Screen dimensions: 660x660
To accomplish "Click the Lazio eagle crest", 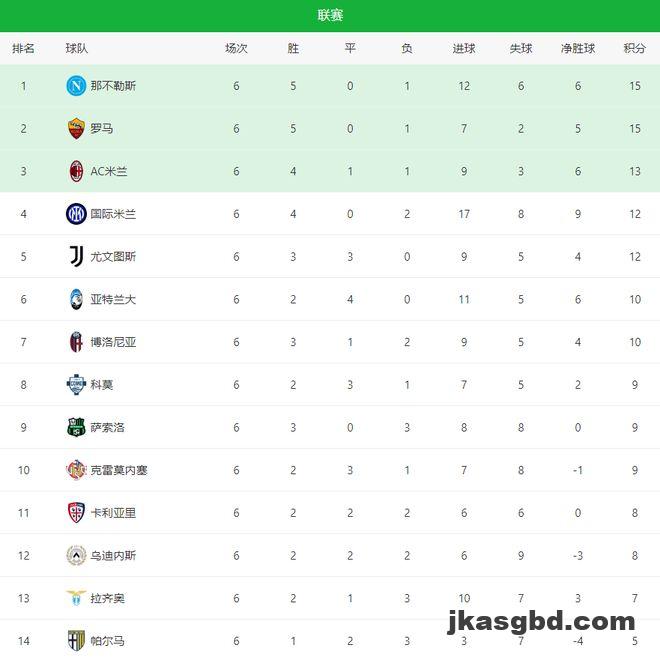I will (76, 598).
